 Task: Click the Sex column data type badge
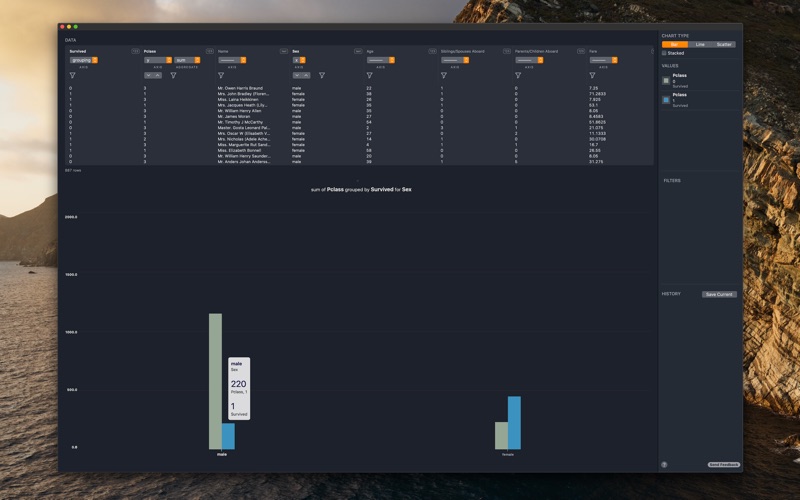click(358, 51)
